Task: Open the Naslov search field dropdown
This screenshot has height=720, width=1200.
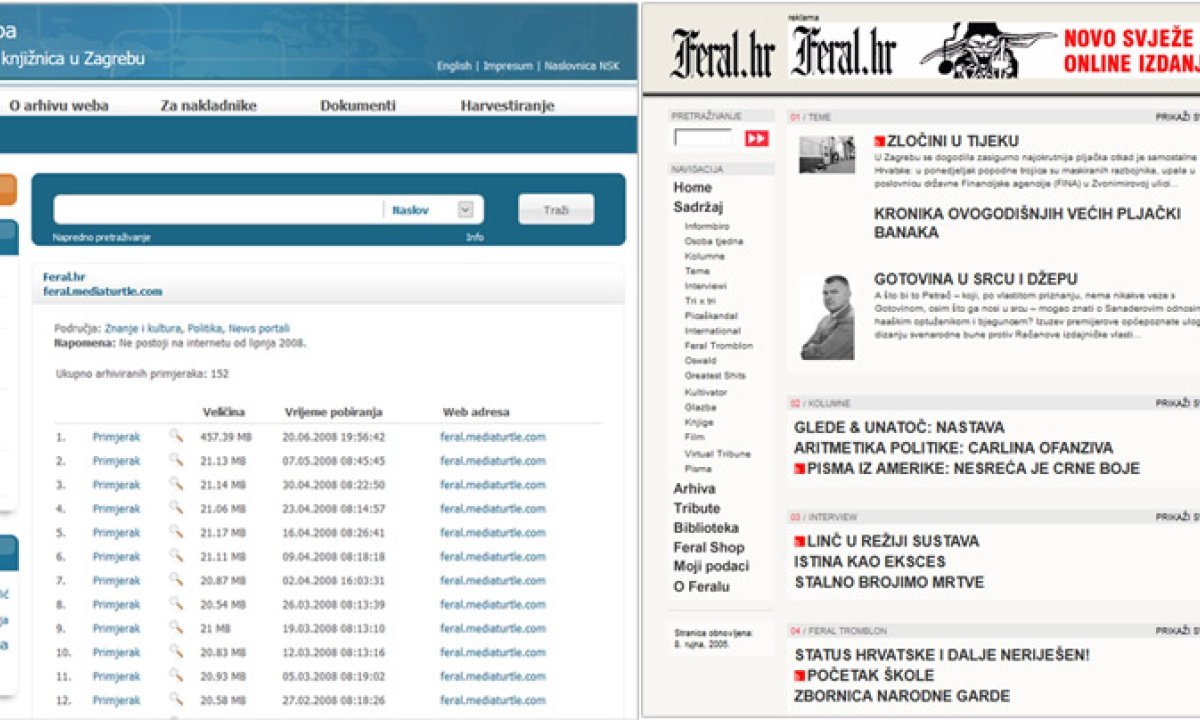Action: click(x=465, y=210)
